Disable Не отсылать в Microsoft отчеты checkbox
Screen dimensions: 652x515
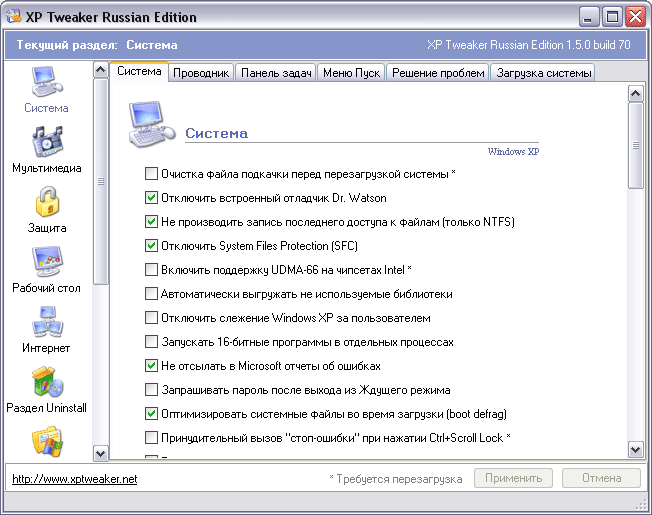(x=152, y=366)
